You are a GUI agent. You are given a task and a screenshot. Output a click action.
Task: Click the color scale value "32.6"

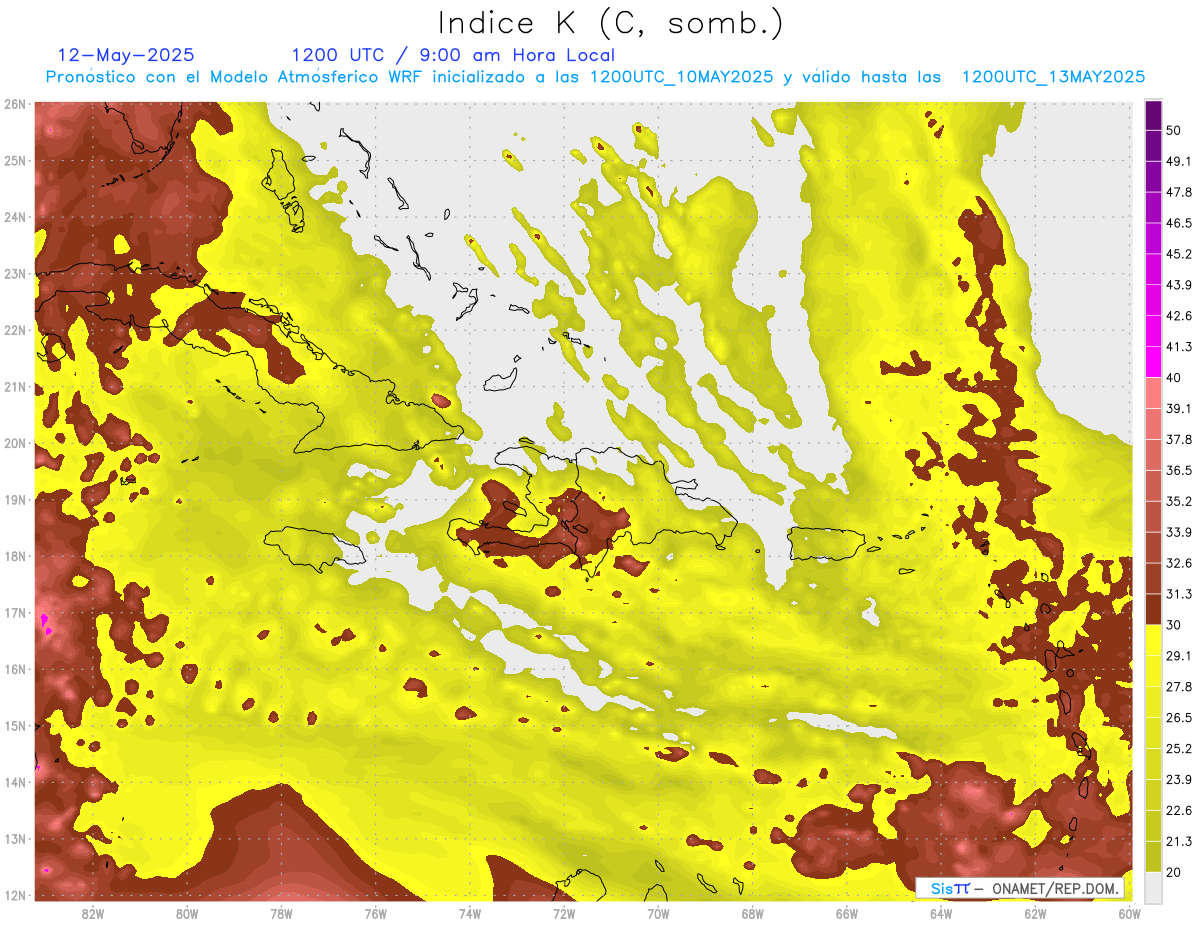(1178, 563)
